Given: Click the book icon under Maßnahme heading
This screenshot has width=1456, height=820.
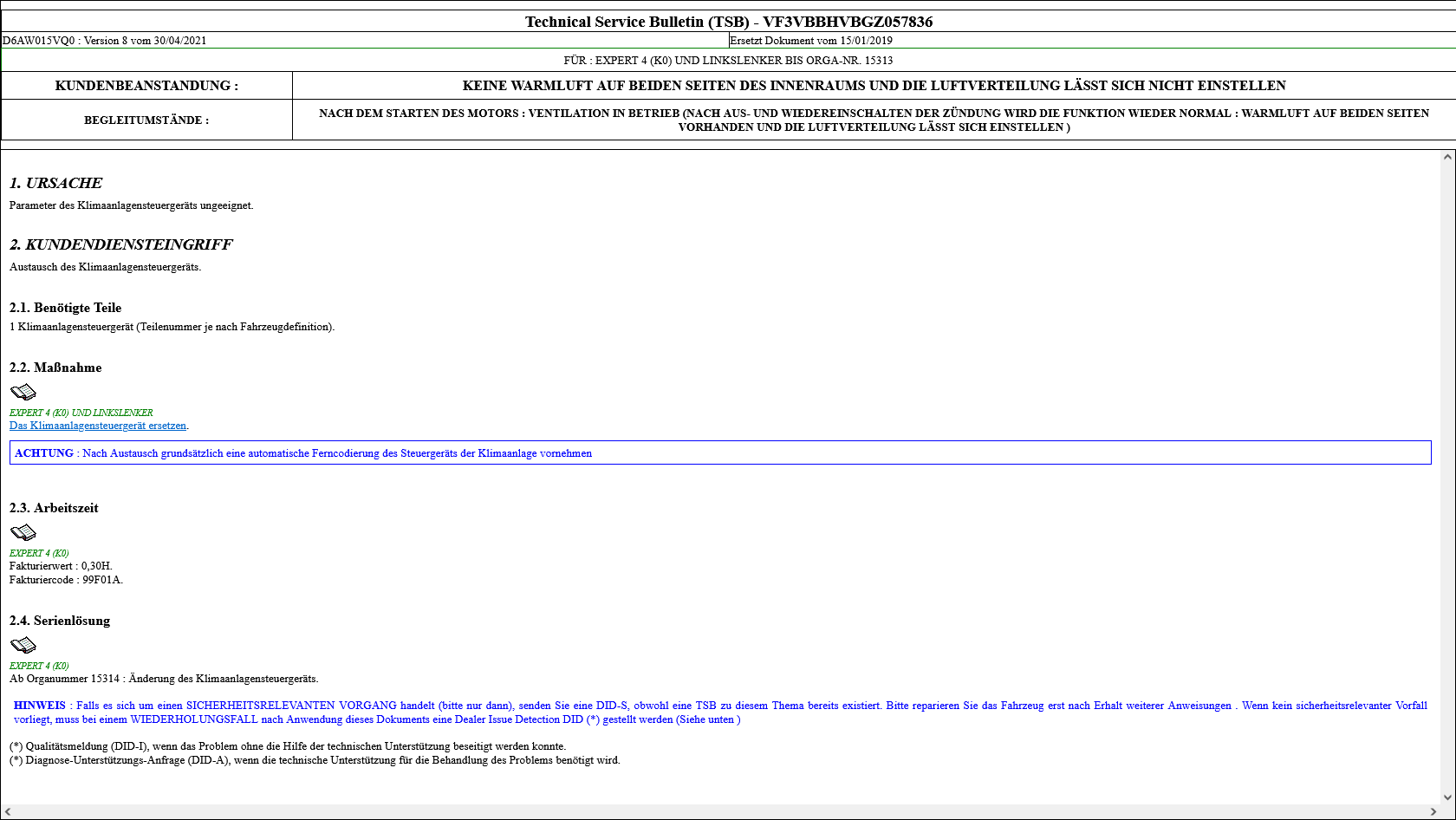Looking at the screenshot, I should 23,392.
